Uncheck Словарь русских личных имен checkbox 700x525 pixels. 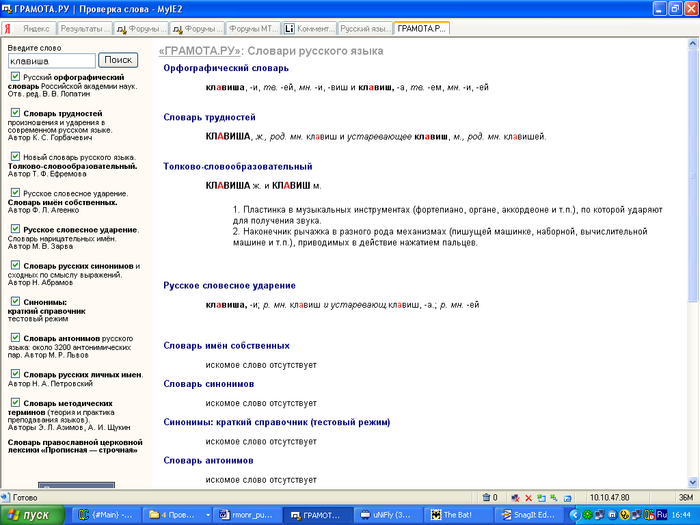[15, 374]
